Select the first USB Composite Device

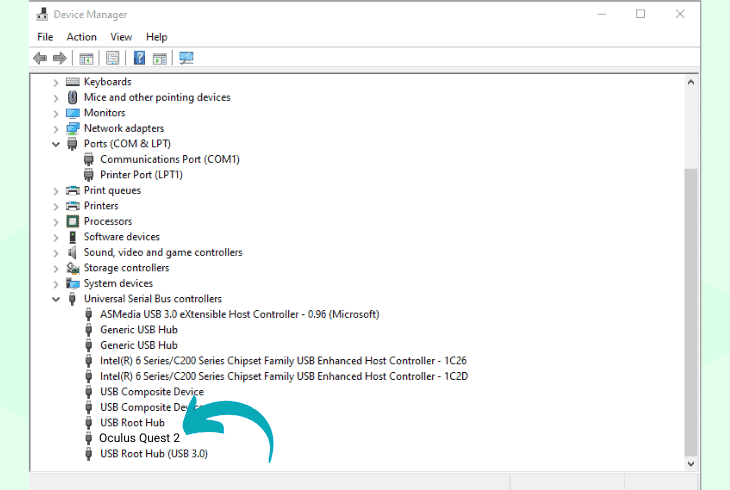152,392
